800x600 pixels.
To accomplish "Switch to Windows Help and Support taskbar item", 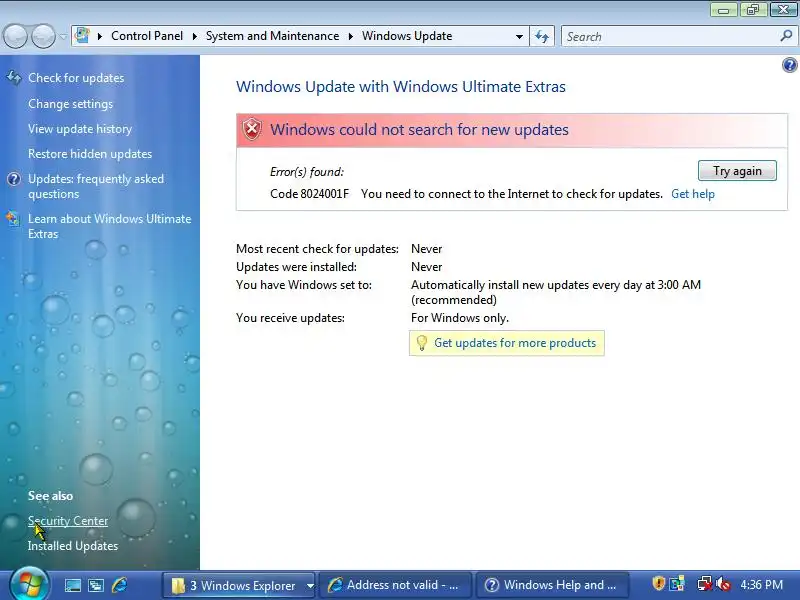I will (552, 585).
